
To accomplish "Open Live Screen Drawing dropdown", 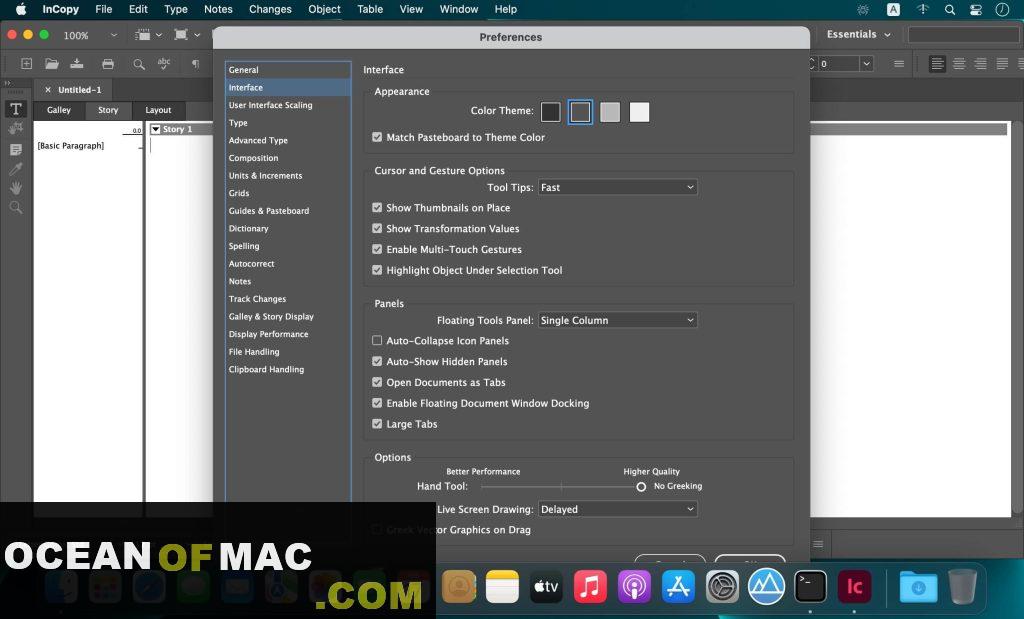I will pos(617,509).
